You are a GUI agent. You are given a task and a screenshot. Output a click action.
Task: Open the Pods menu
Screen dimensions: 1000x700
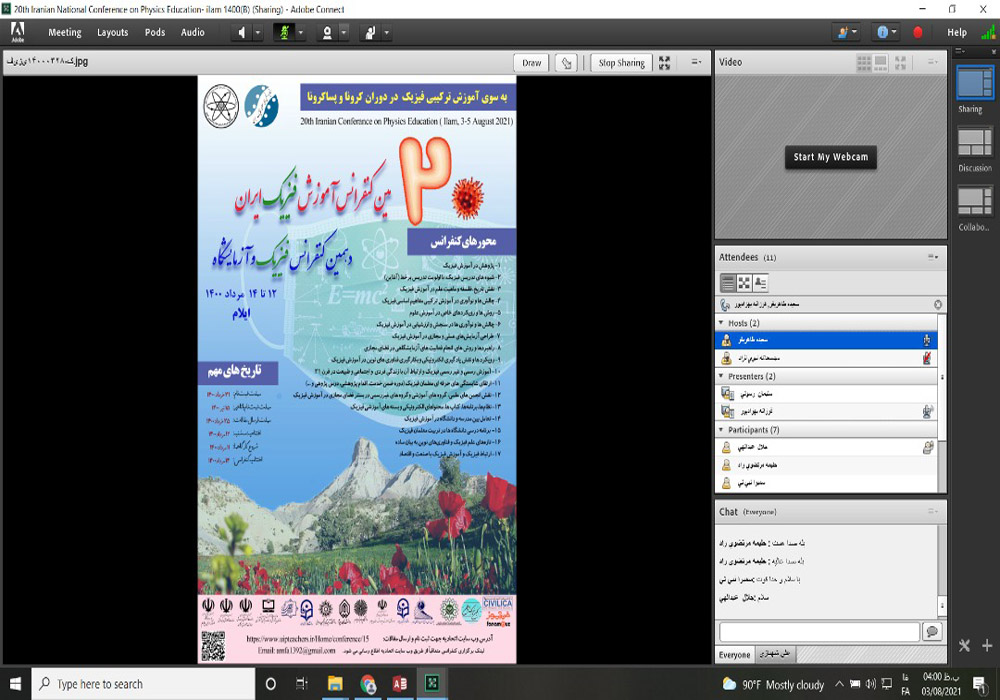[155, 32]
